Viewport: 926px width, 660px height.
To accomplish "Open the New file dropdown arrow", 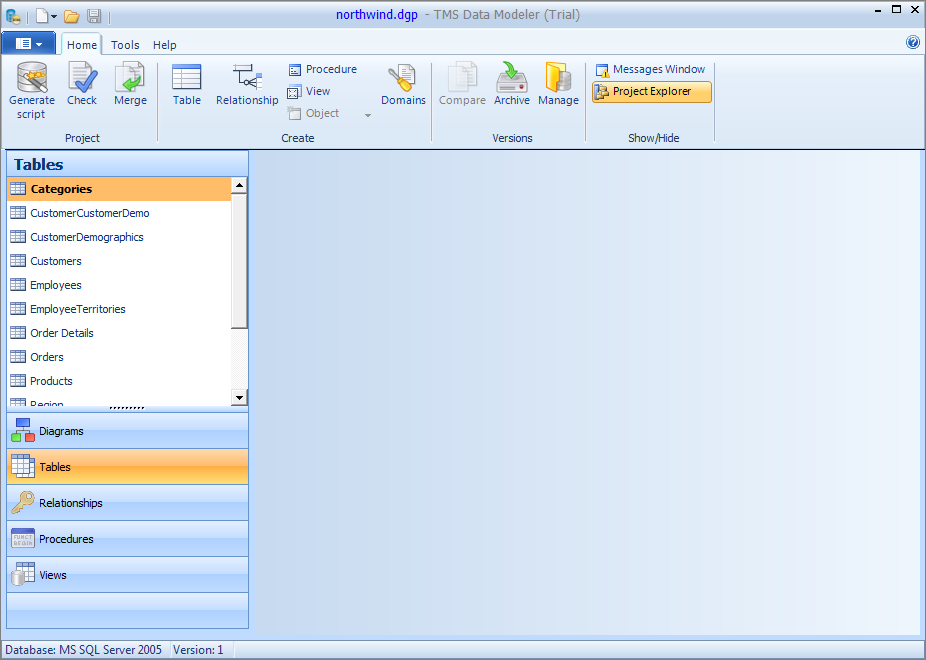I will 54,16.
